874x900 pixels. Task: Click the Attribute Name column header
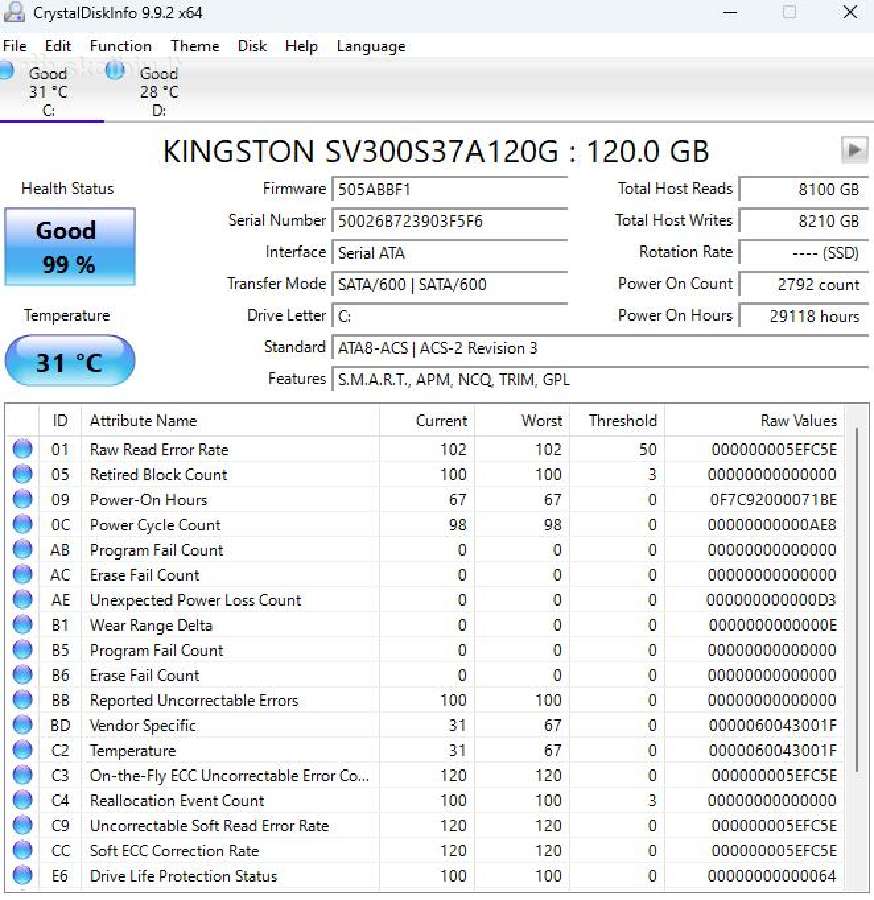tap(230, 421)
